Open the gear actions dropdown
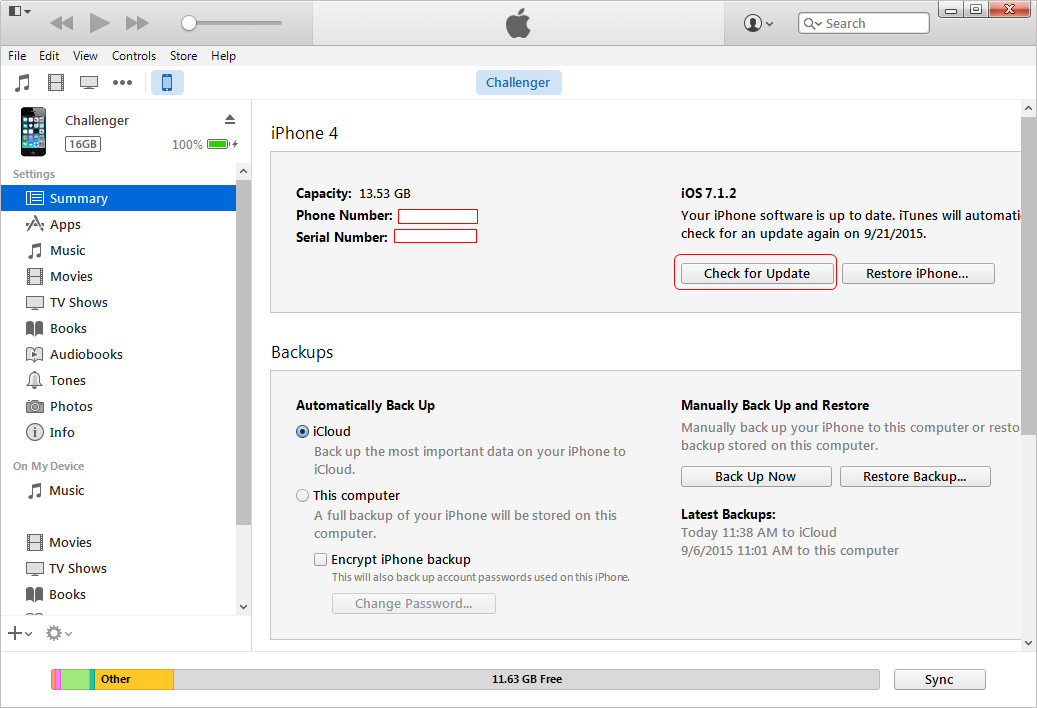Viewport: 1037px width, 708px height. click(x=58, y=633)
